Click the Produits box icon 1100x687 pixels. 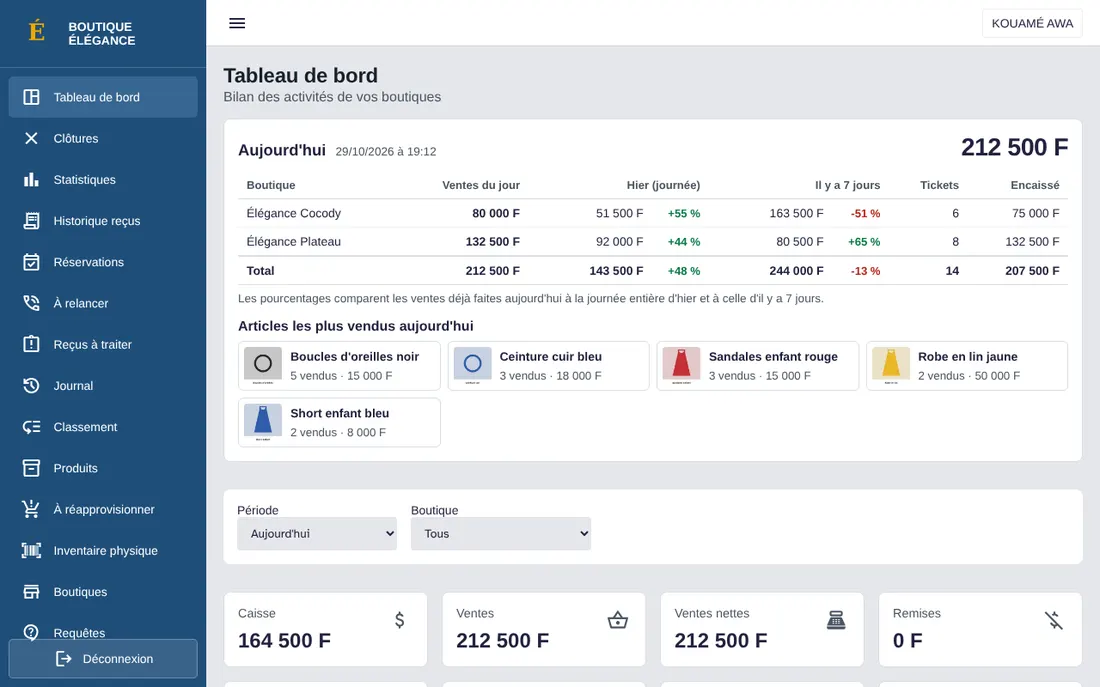(31, 468)
